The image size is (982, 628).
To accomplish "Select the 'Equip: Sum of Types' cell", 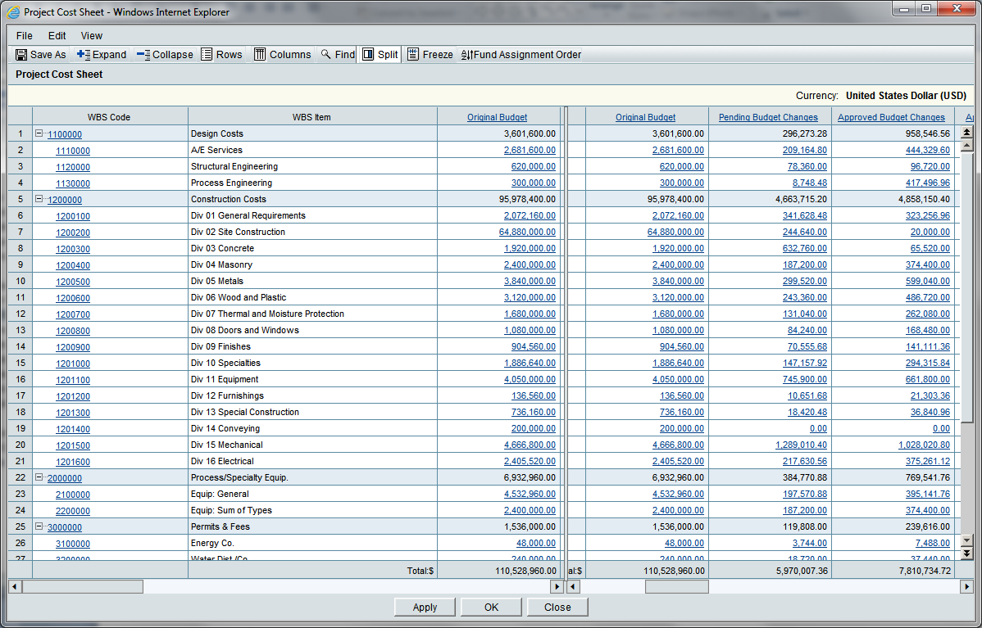I will tap(313, 510).
